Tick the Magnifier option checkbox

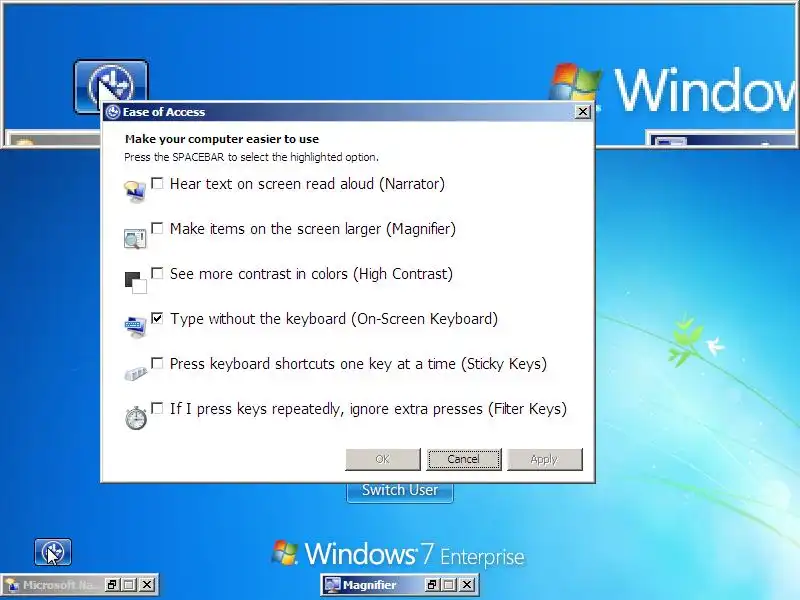pyautogui.click(x=157, y=228)
